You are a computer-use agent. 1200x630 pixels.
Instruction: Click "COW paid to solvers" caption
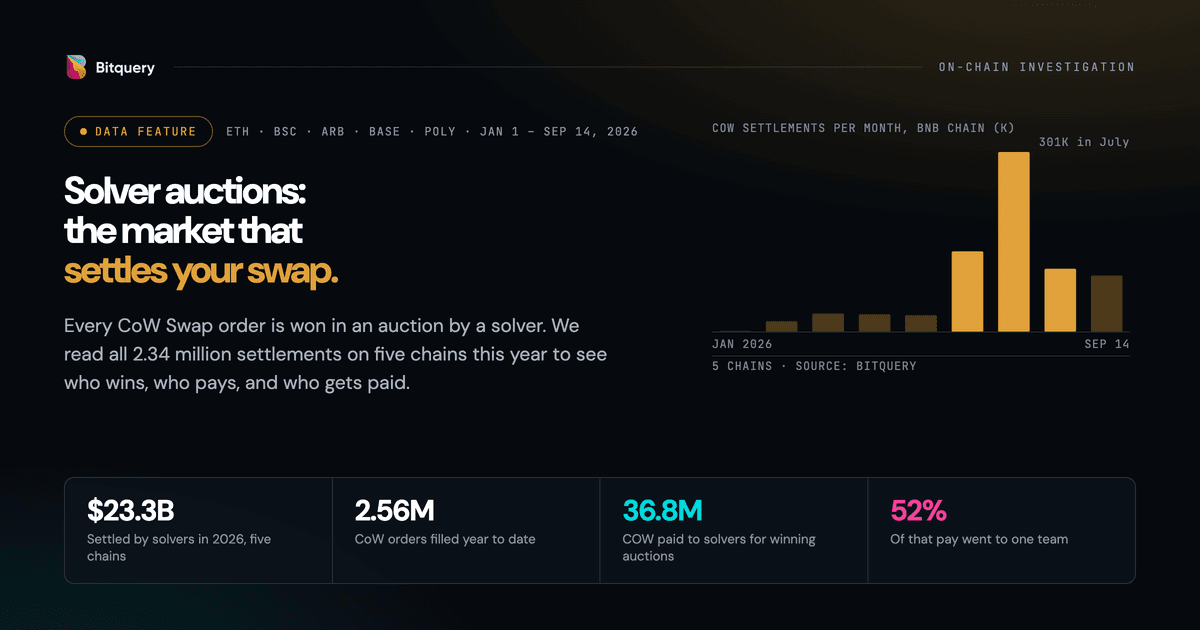719,547
